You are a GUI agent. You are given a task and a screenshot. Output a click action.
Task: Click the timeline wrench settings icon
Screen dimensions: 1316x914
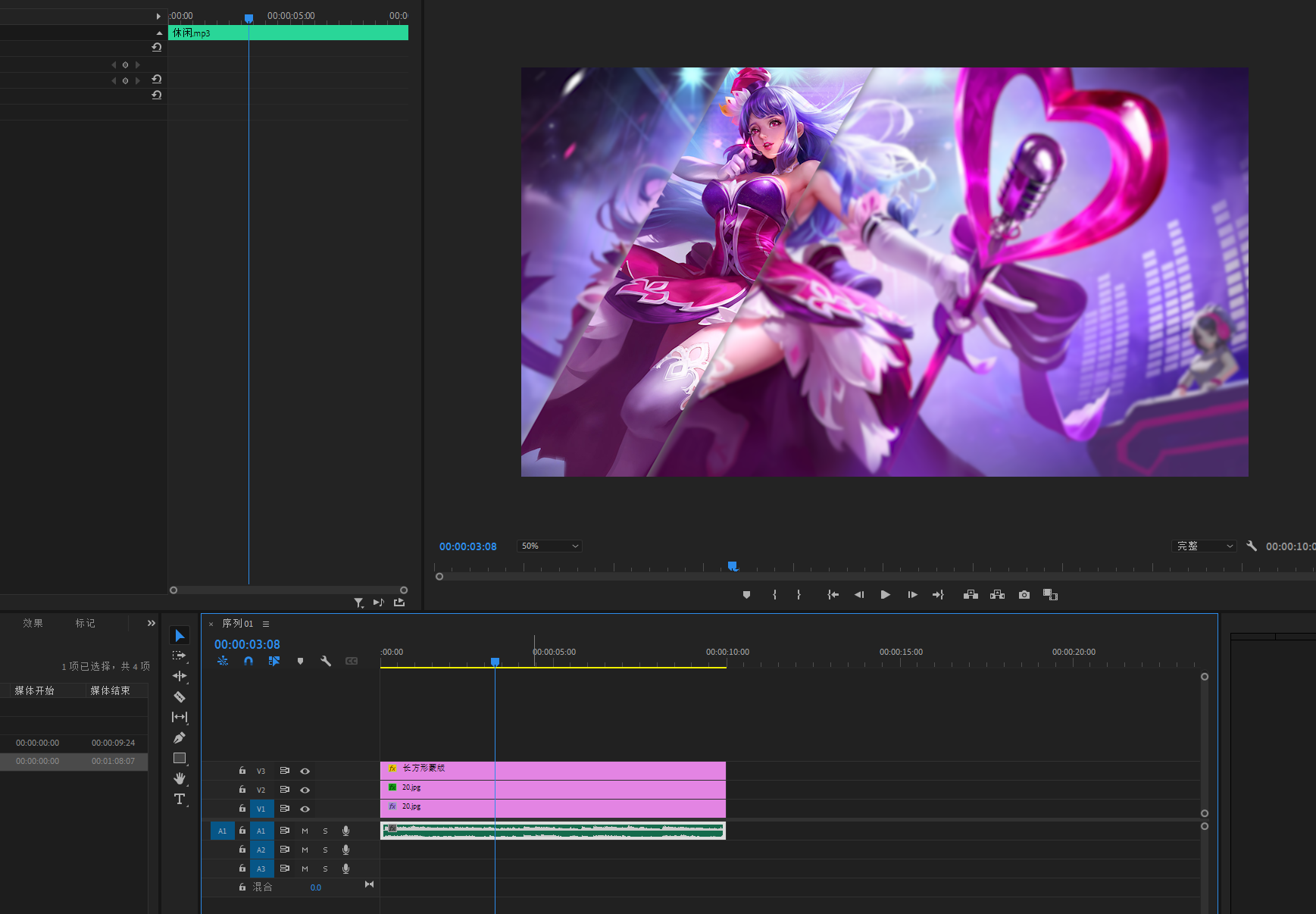click(x=326, y=661)
